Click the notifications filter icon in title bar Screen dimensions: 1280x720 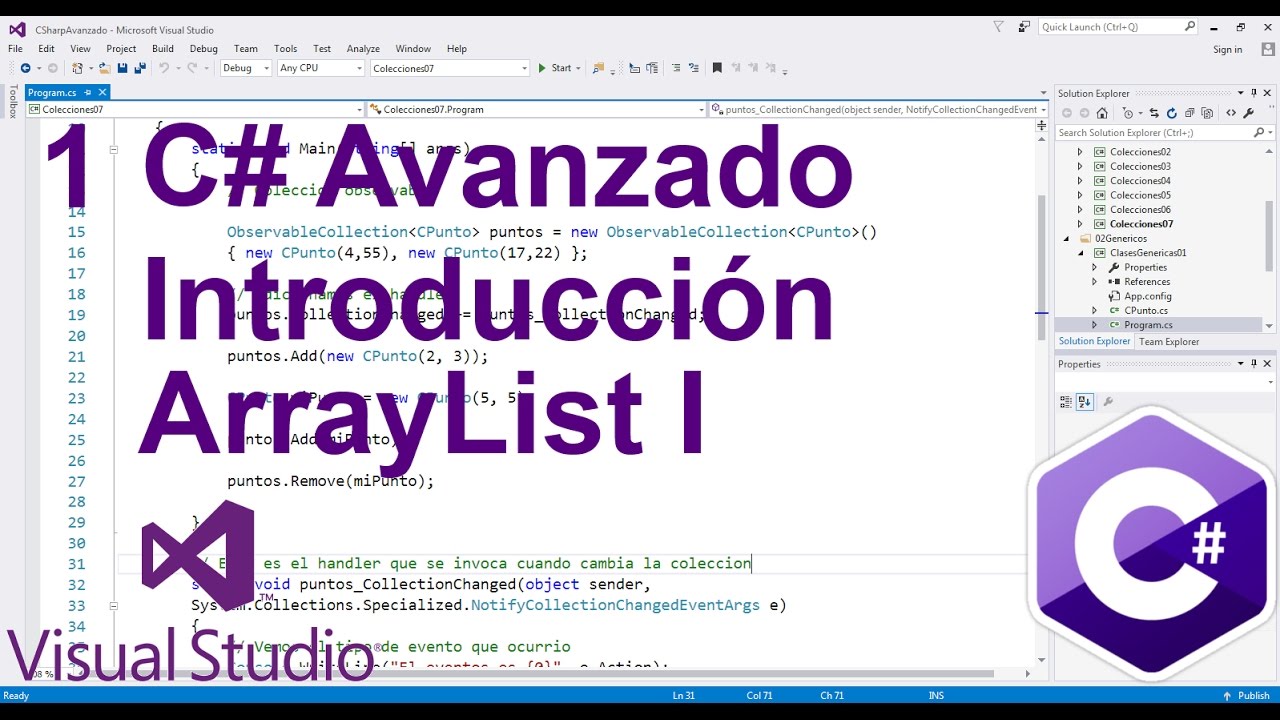point(999,26)
